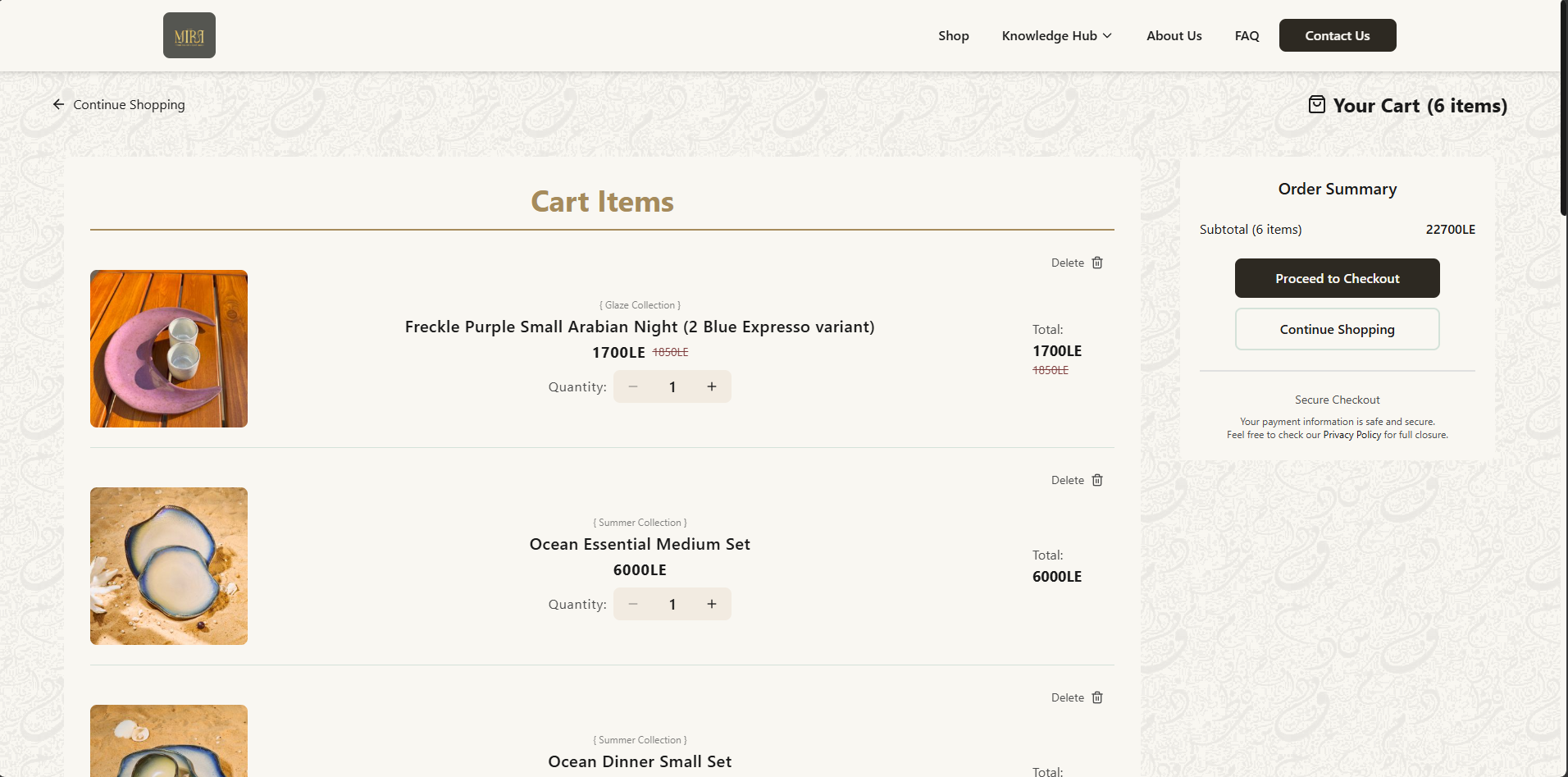Click the Freckle Purple Small Arabian Night title
The height and width of the screenshot is (777, 1568).
tap(640, 327)
